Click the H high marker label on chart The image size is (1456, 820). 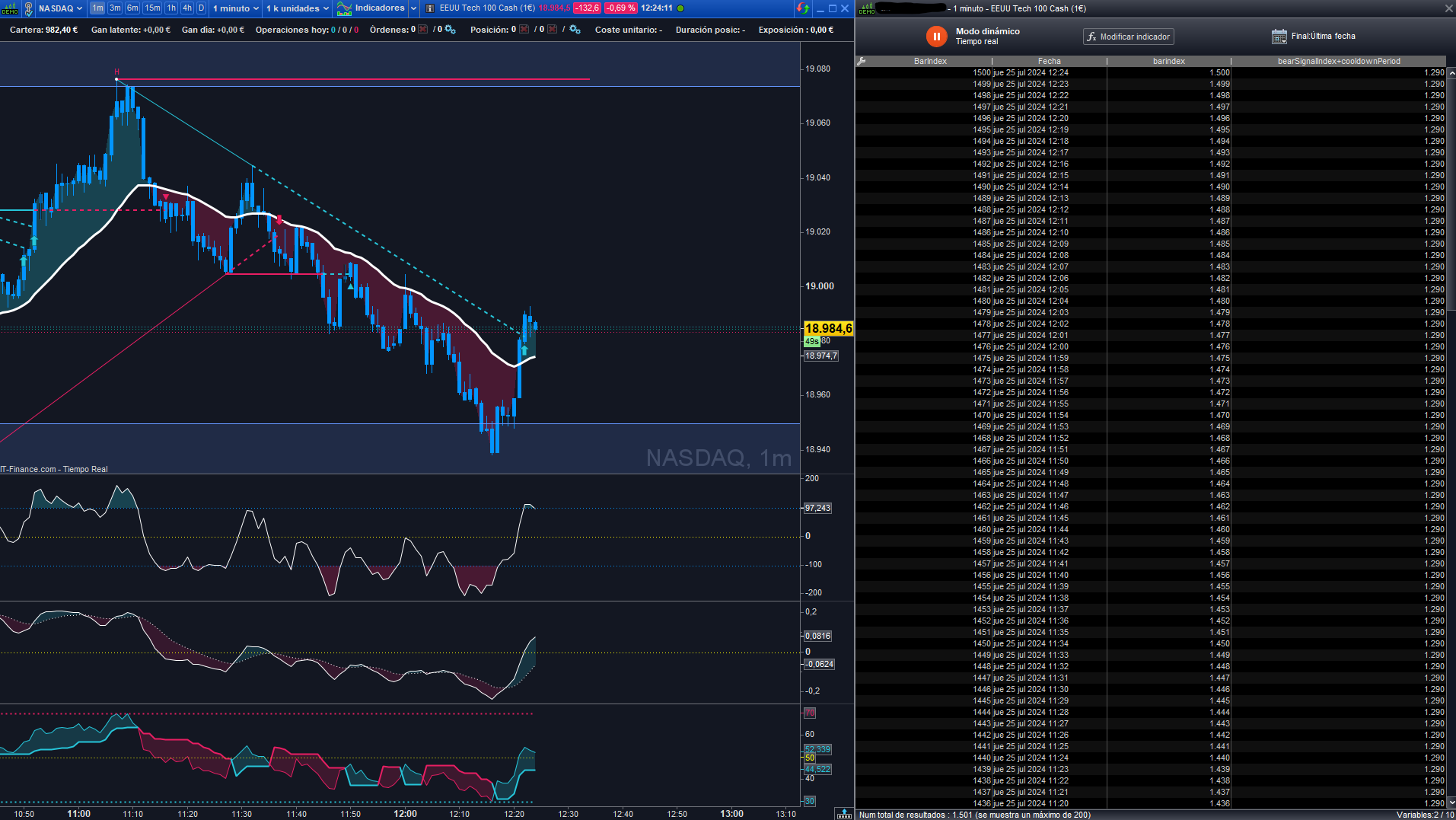(116, 72)
